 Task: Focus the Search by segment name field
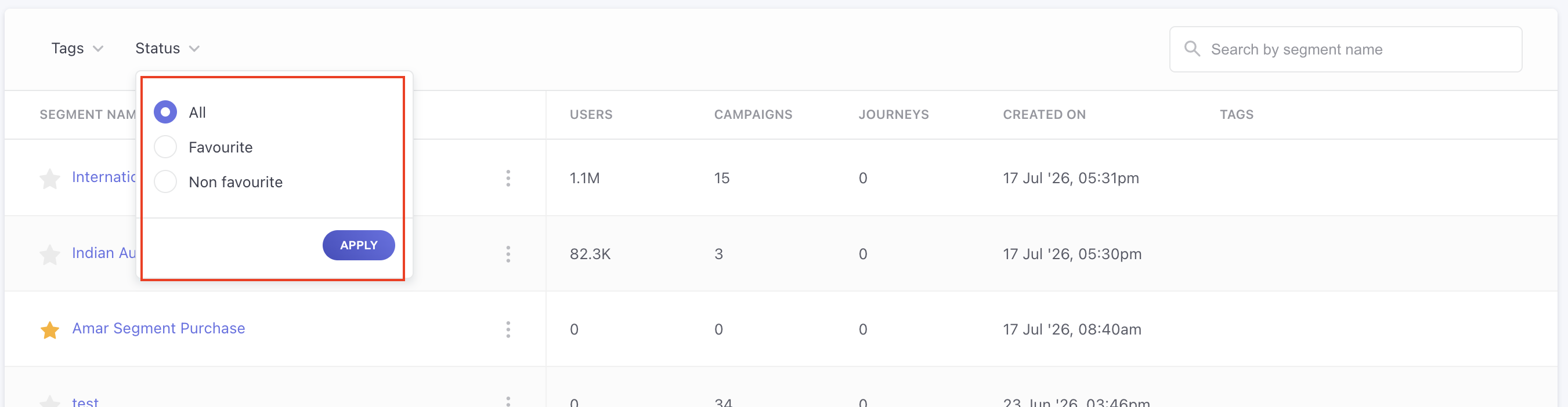pyautogui.click(x=1345, y=49)
